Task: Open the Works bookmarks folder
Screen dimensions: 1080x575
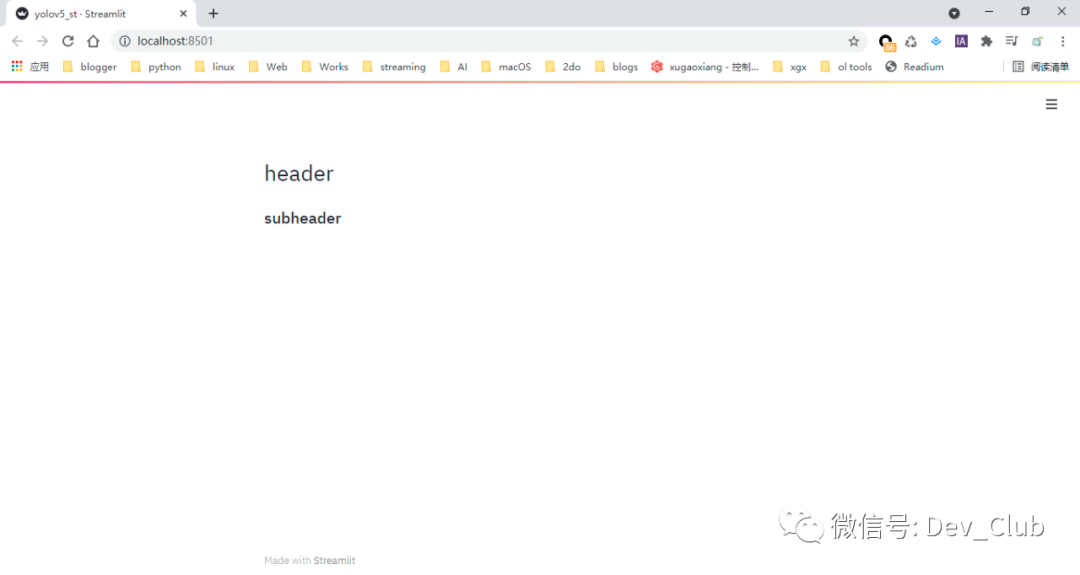Action: click(324, 67)
